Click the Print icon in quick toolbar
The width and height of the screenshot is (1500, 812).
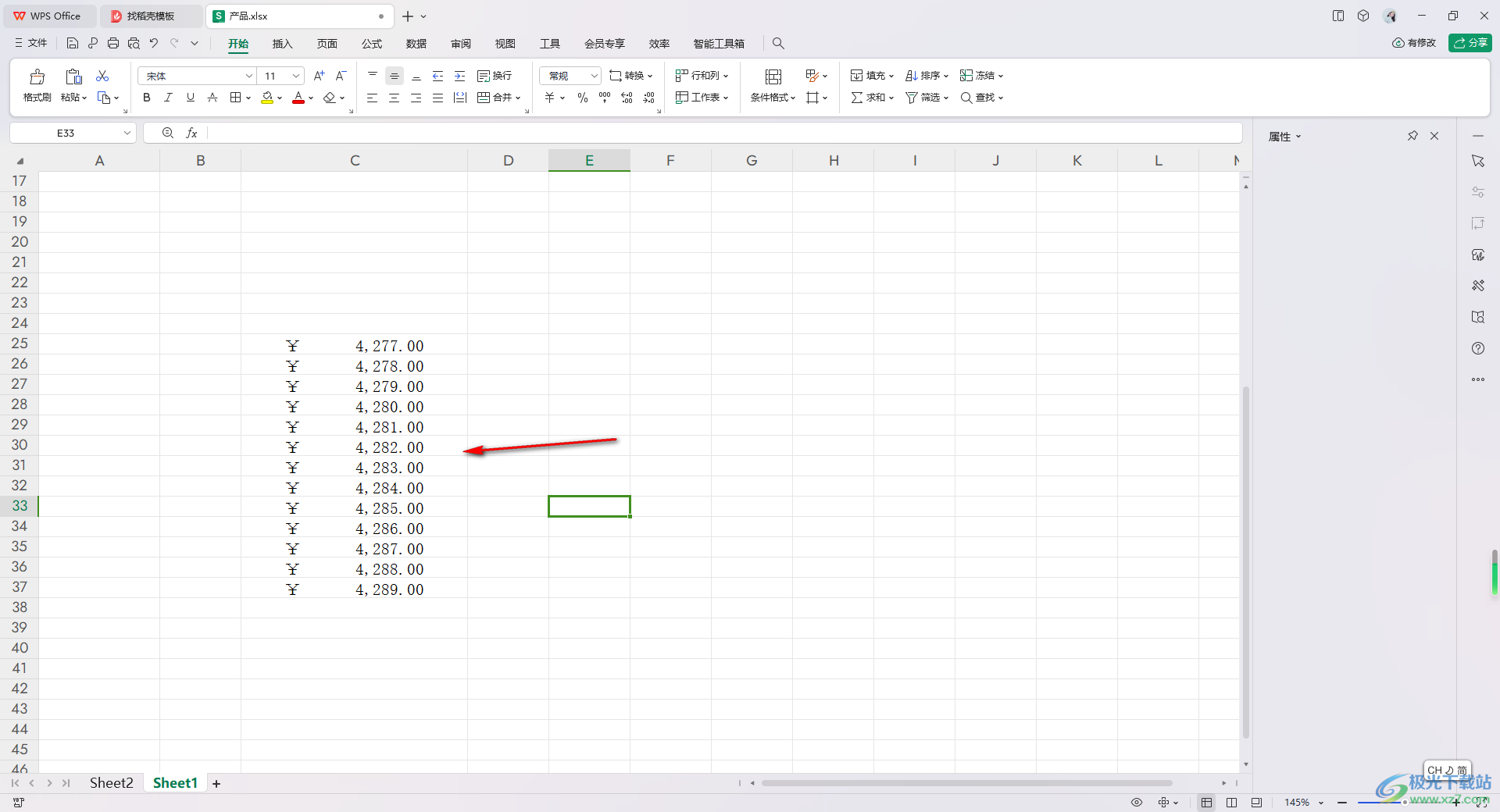(113, 44)
